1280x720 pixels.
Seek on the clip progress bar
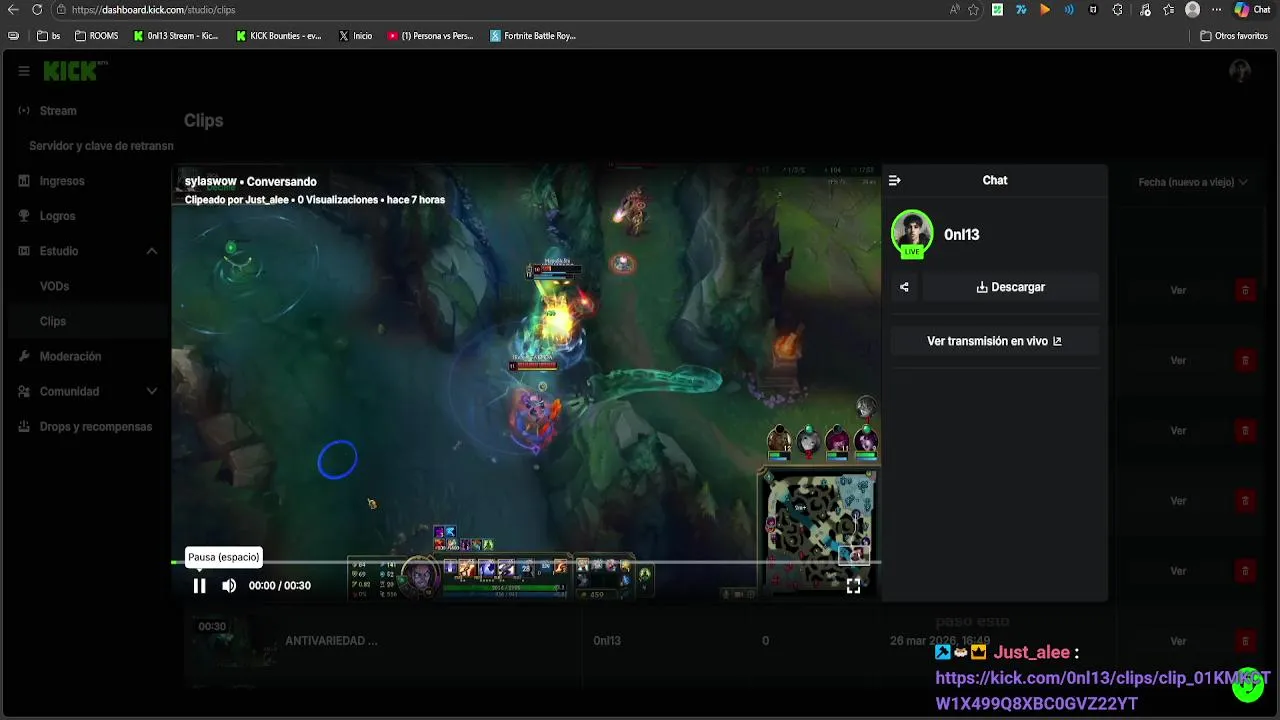(526, 562)
